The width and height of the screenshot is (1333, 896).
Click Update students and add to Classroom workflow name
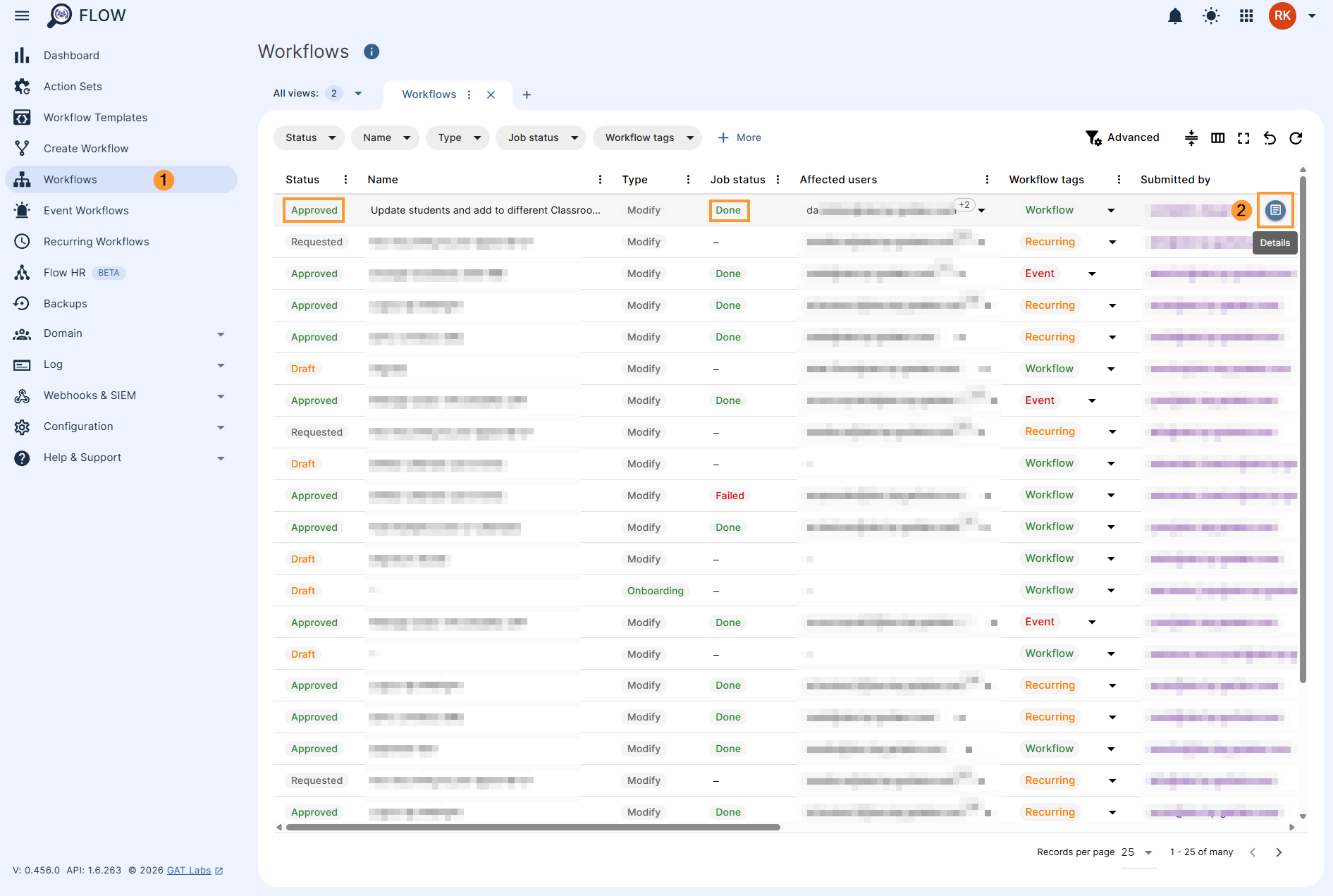485,210
